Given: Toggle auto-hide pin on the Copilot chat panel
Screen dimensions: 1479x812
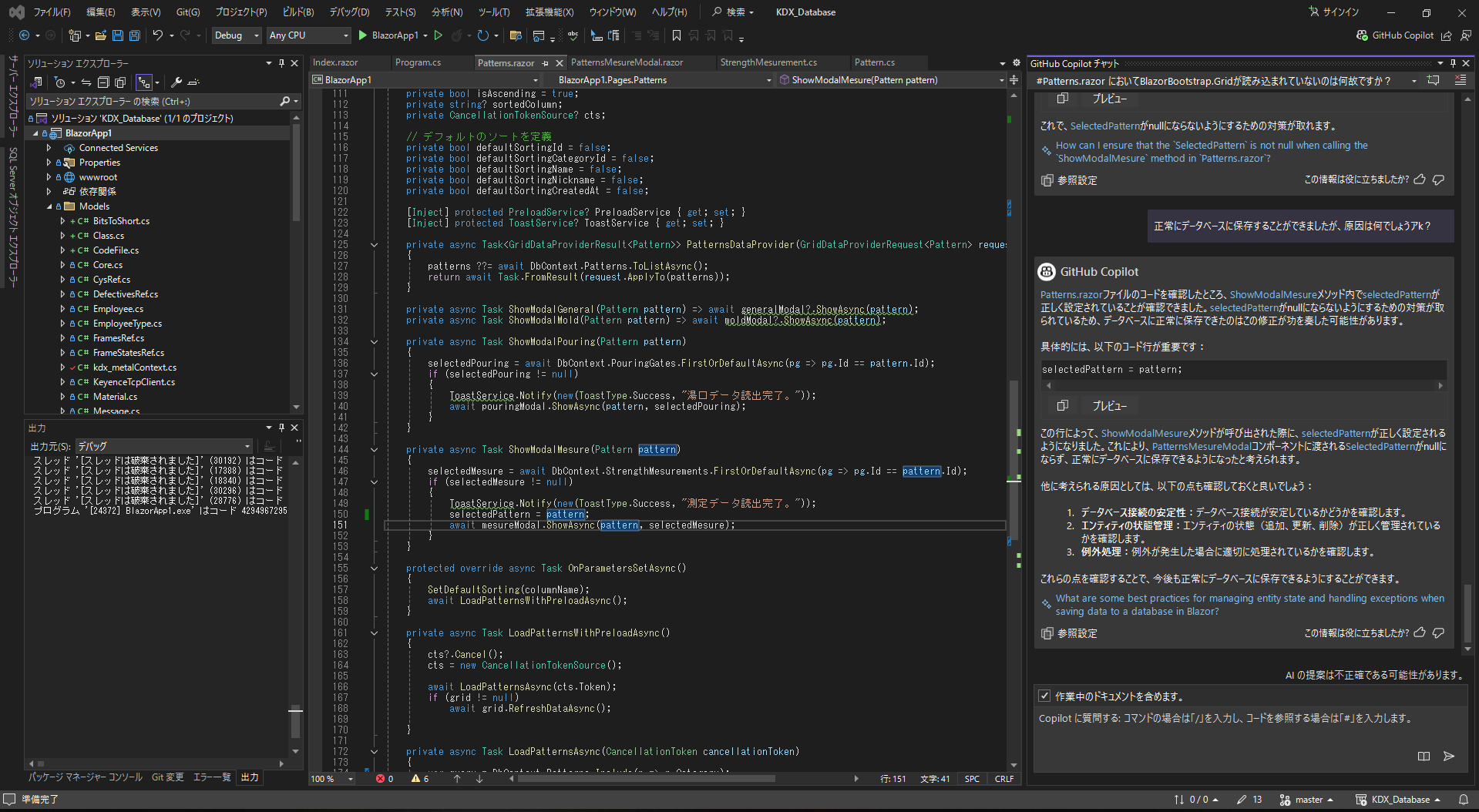Looking at the screenshot, I should coord(1453,63).
